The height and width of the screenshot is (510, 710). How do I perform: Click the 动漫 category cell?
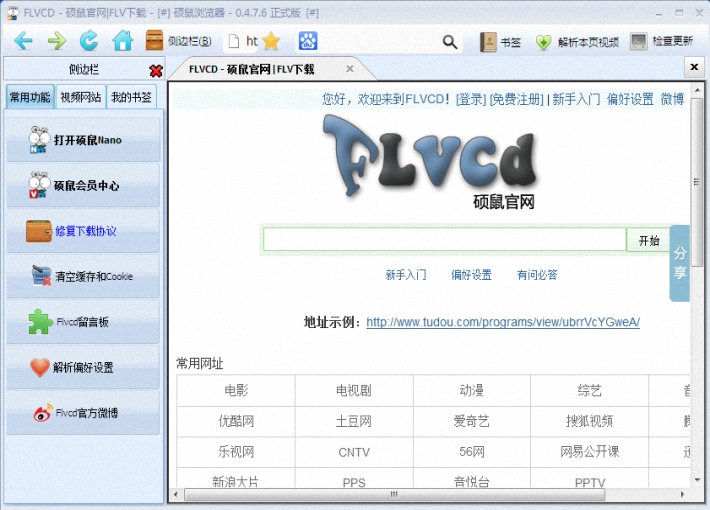471,390
